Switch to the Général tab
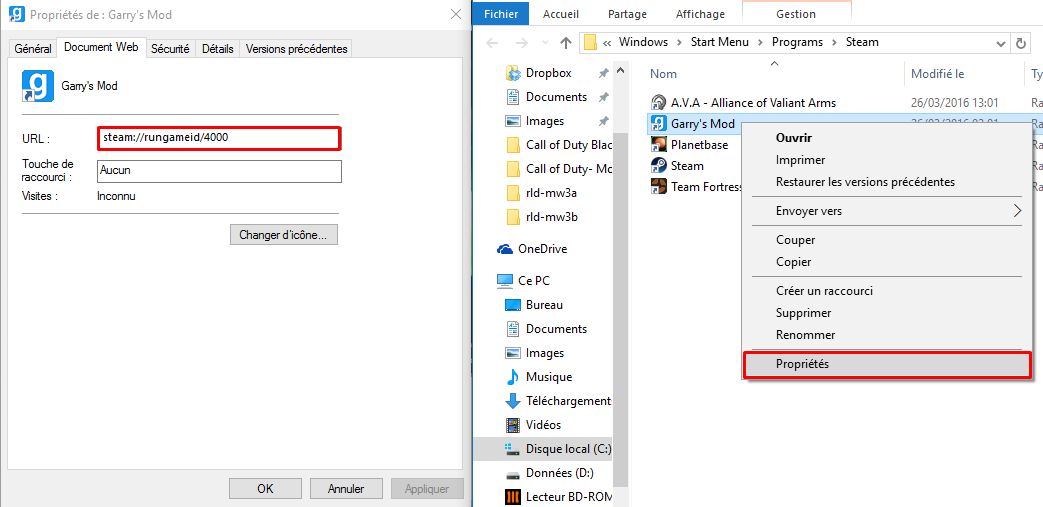The width and height of the screenshot is (1043, 507). click(x=33, y=49)
